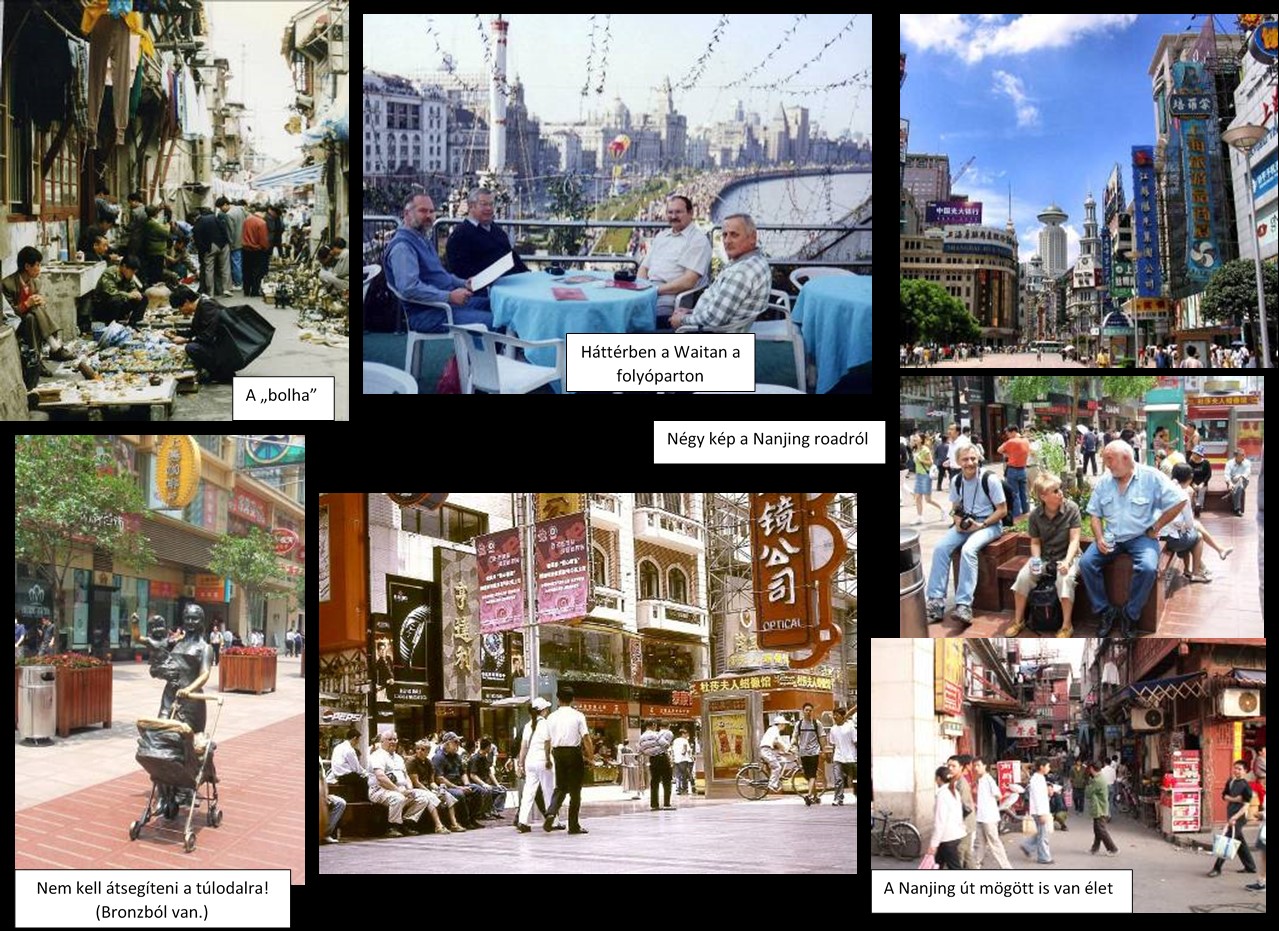The height and width of the screenshot is (931, 1279).
Task: Select the flea market street photo
Action: coord(174,210)
